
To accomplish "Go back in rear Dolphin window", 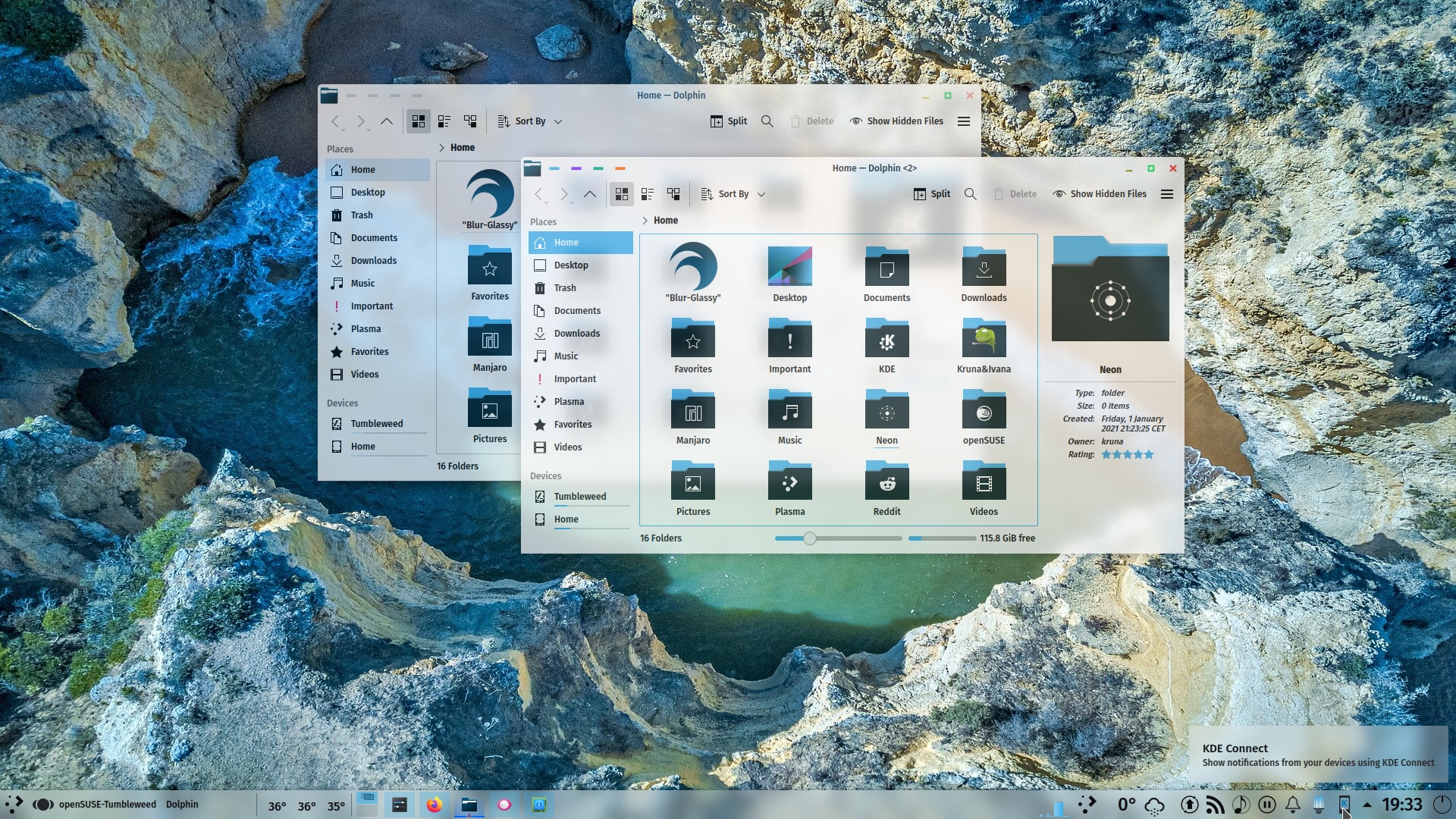I will coord(336,121).
